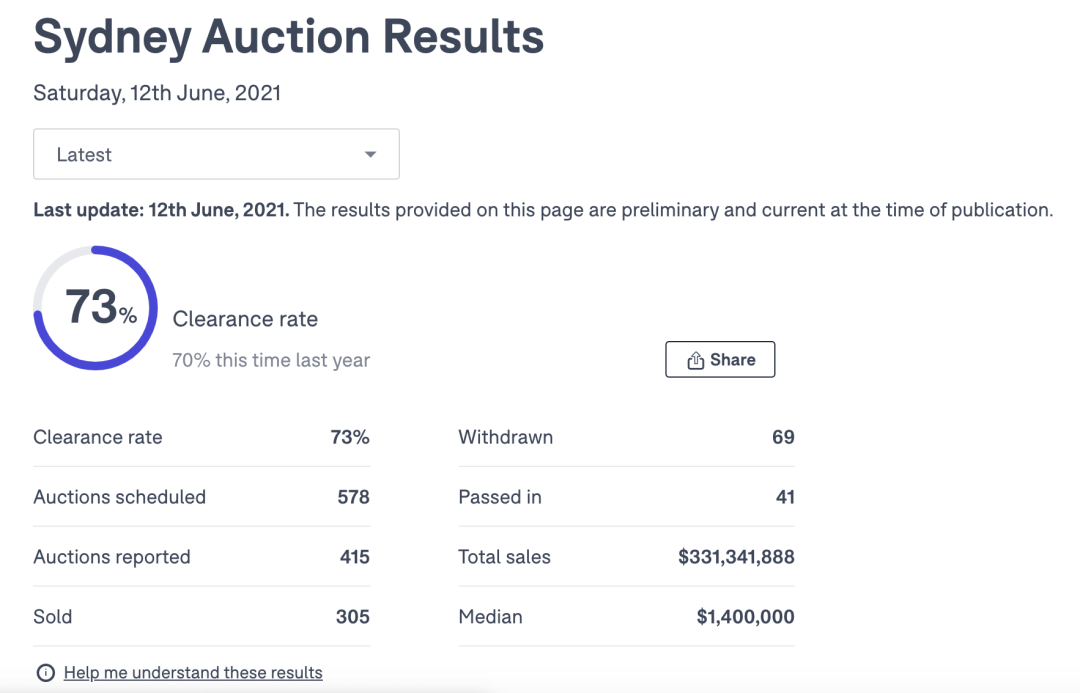Click the "70% this time last year" text

271,360
